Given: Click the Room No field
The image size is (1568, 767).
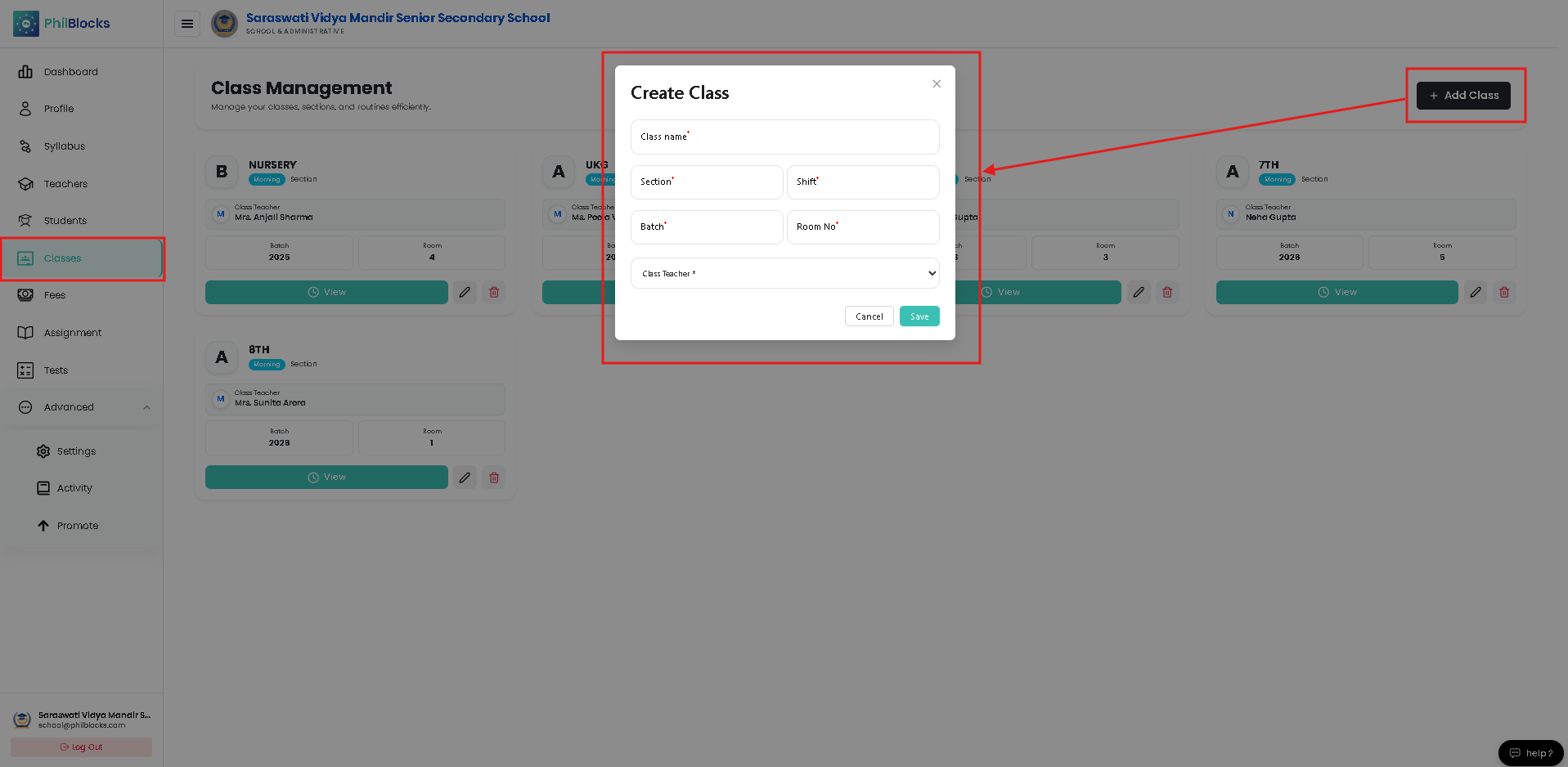Looking at the screenshot, I should point(863,227).
